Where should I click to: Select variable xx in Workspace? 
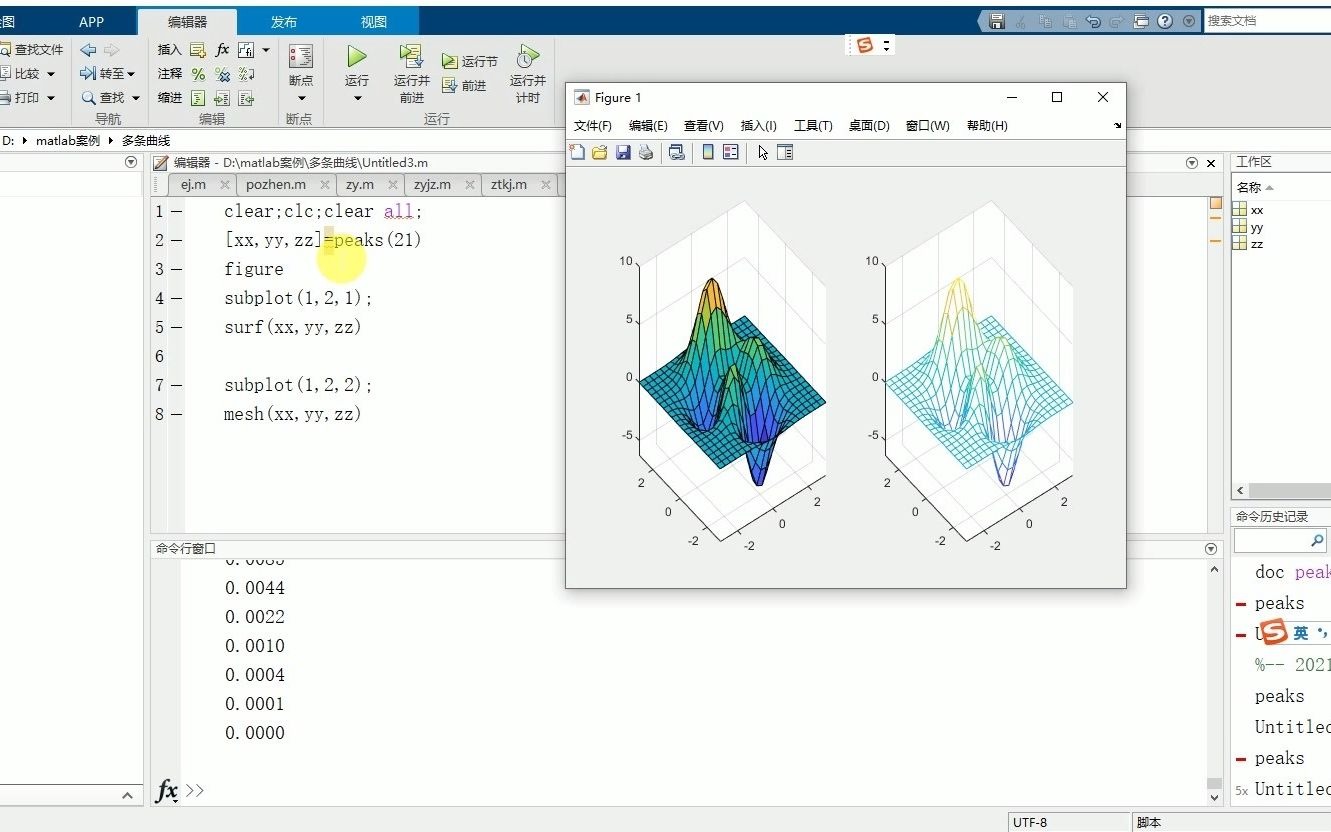click(1257, 210)
